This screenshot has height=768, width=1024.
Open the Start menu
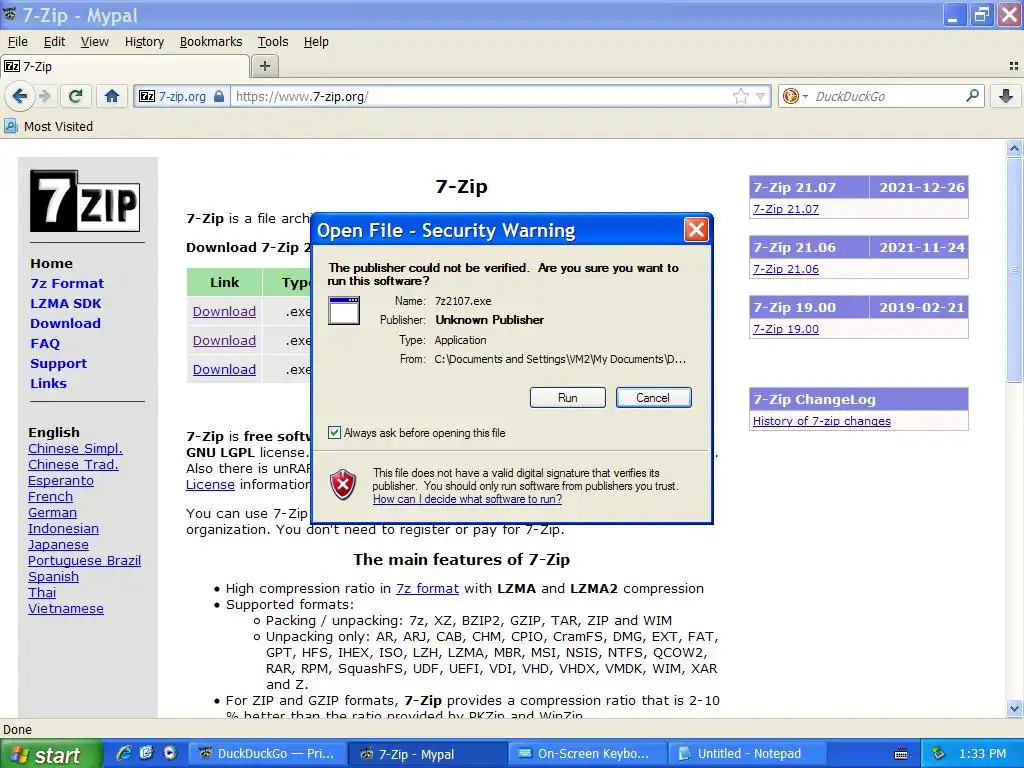51,754
